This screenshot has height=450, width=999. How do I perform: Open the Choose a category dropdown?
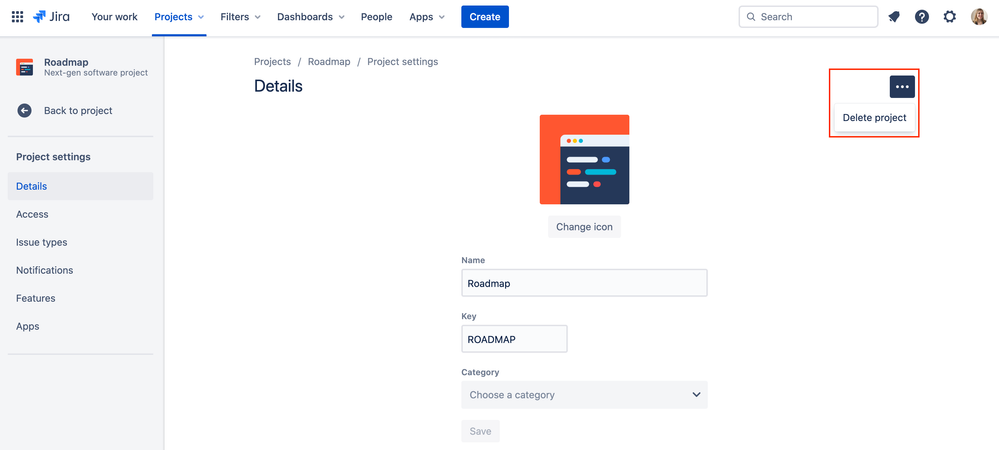[x=584, y=395]
